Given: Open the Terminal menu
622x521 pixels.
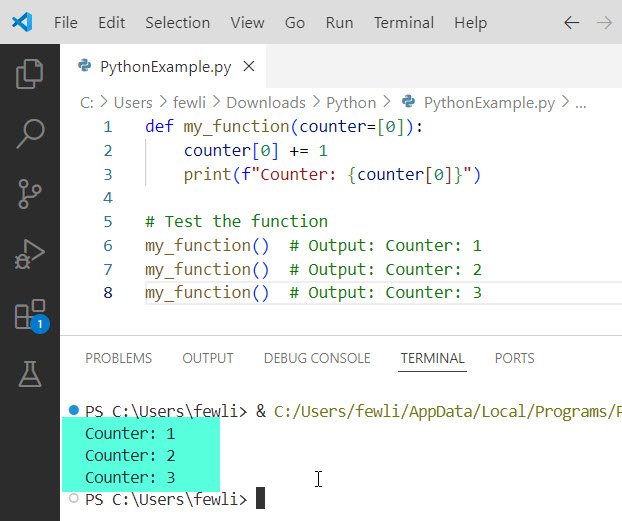Looking at the screenshot, I should point(404,23).
